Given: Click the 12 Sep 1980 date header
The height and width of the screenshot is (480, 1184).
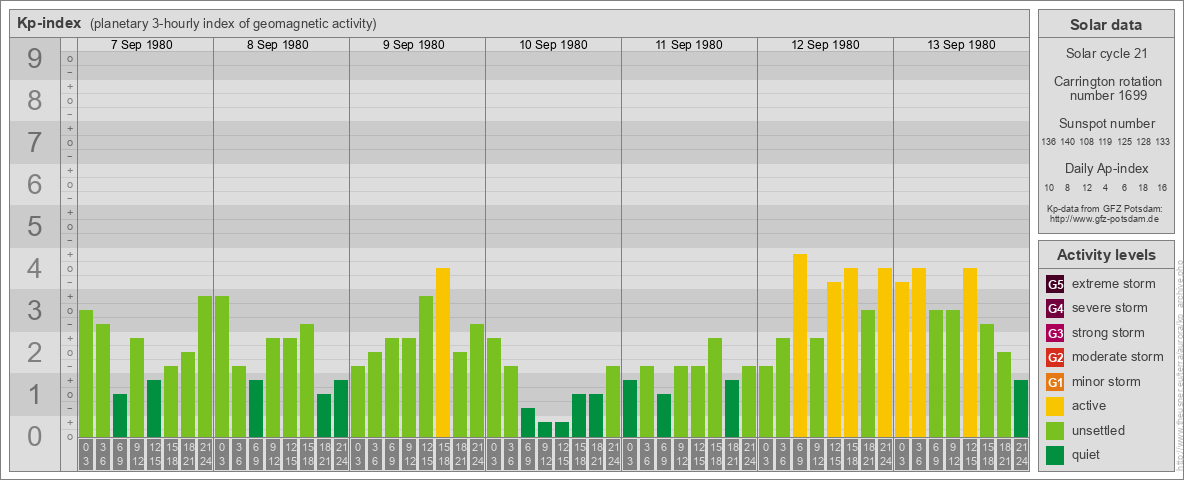Looking at the screenshot, I should pos(825,45).
